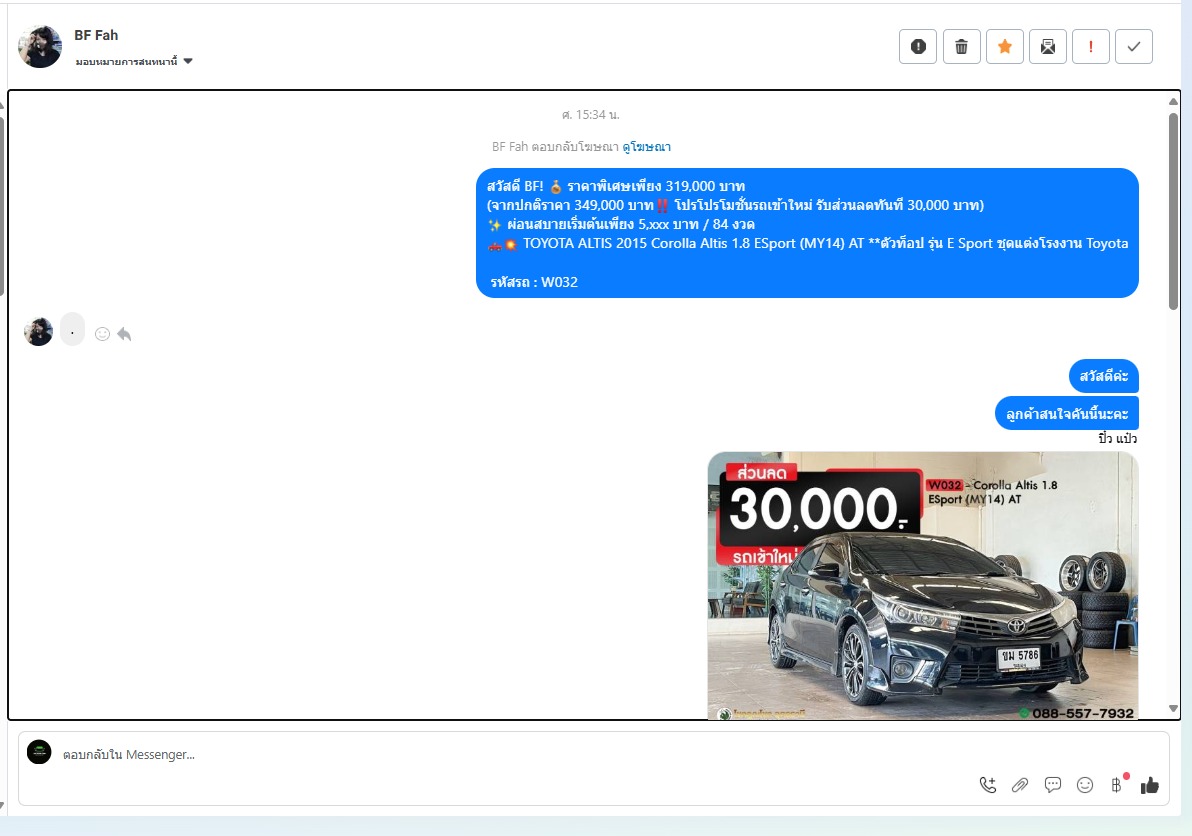The image size is (1192, 836).
Task: Attach a file with paperclip icon
Action: coord(1020,785)
